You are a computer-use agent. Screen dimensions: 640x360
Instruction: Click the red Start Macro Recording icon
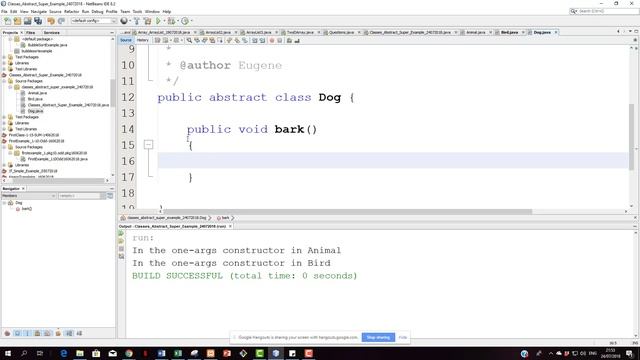click(272, 40)
